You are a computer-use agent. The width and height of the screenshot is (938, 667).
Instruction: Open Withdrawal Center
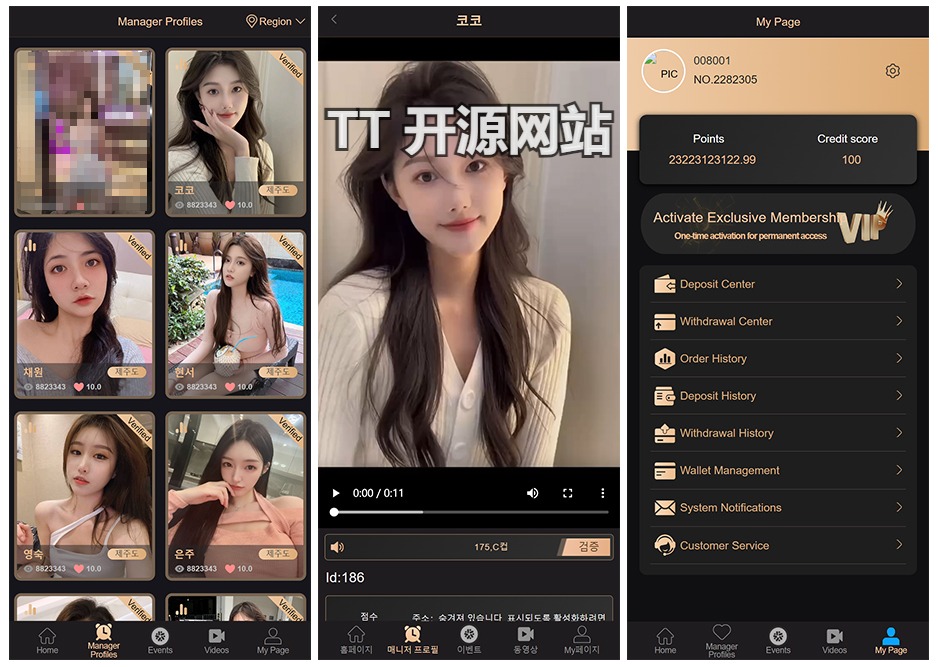pos(778,321)
